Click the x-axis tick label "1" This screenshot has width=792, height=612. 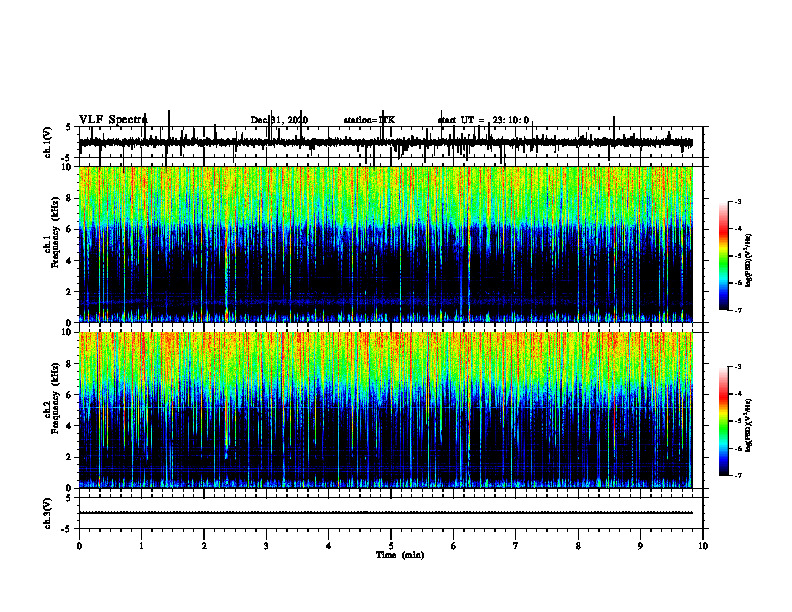(141, 546)
